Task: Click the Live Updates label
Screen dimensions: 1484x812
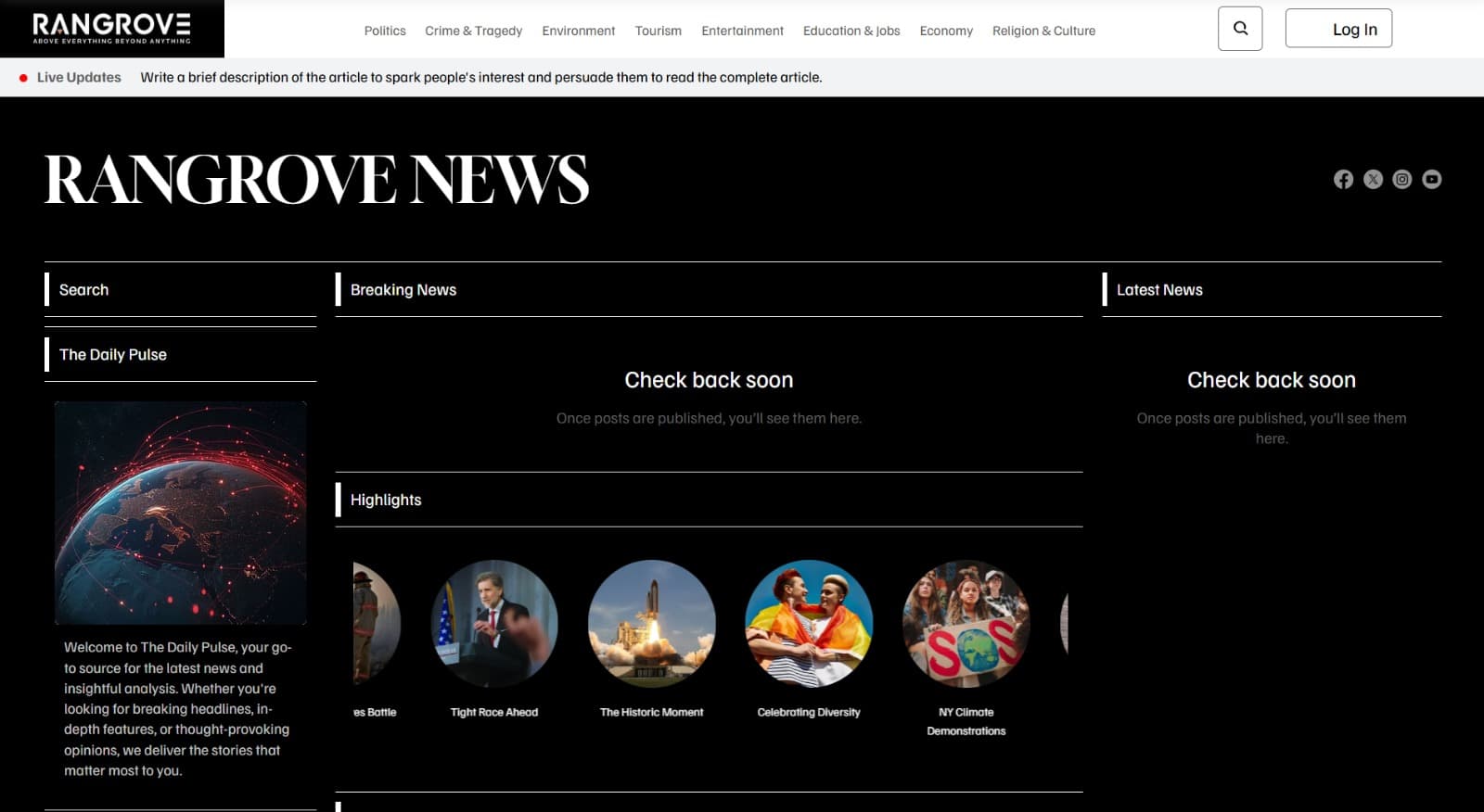Action: [79, 77]
